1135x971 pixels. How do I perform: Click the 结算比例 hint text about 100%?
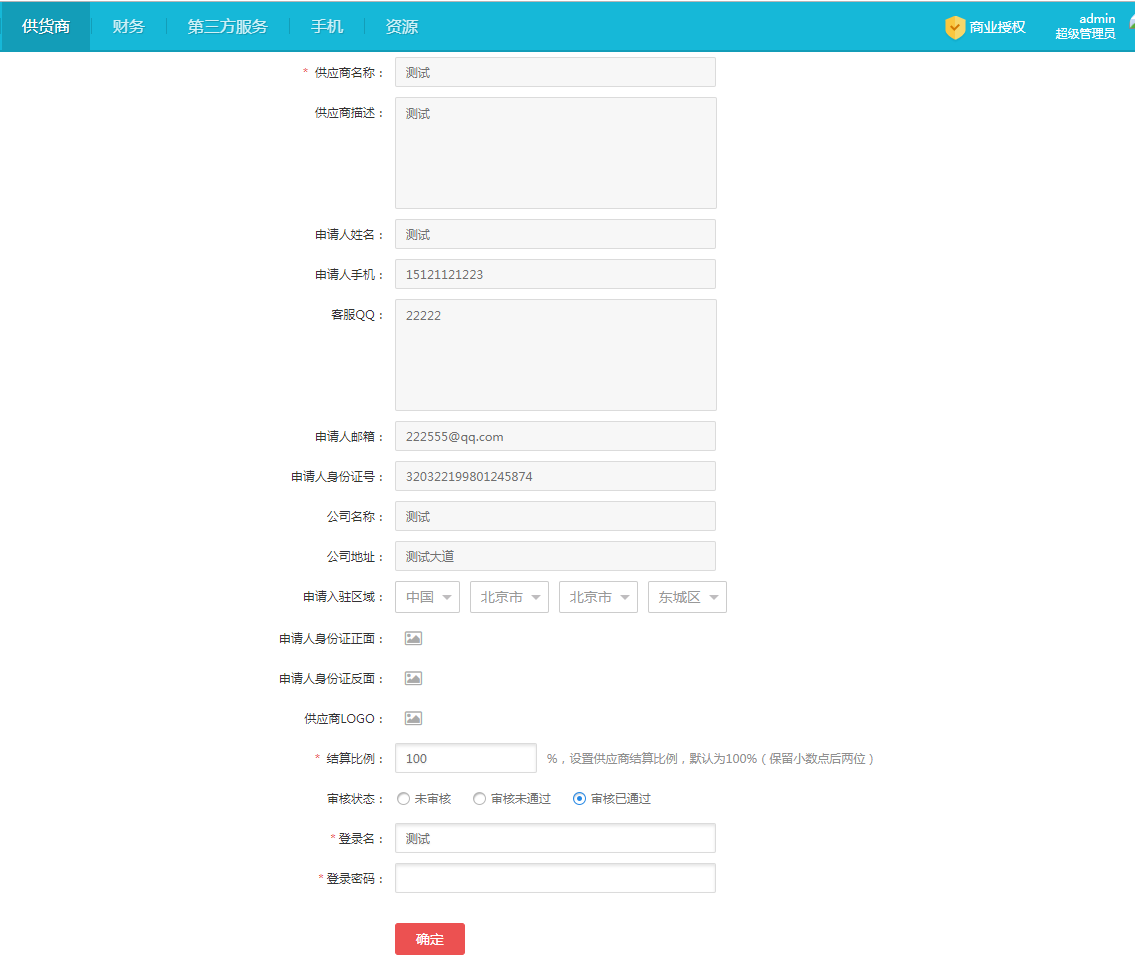[711, 759]
